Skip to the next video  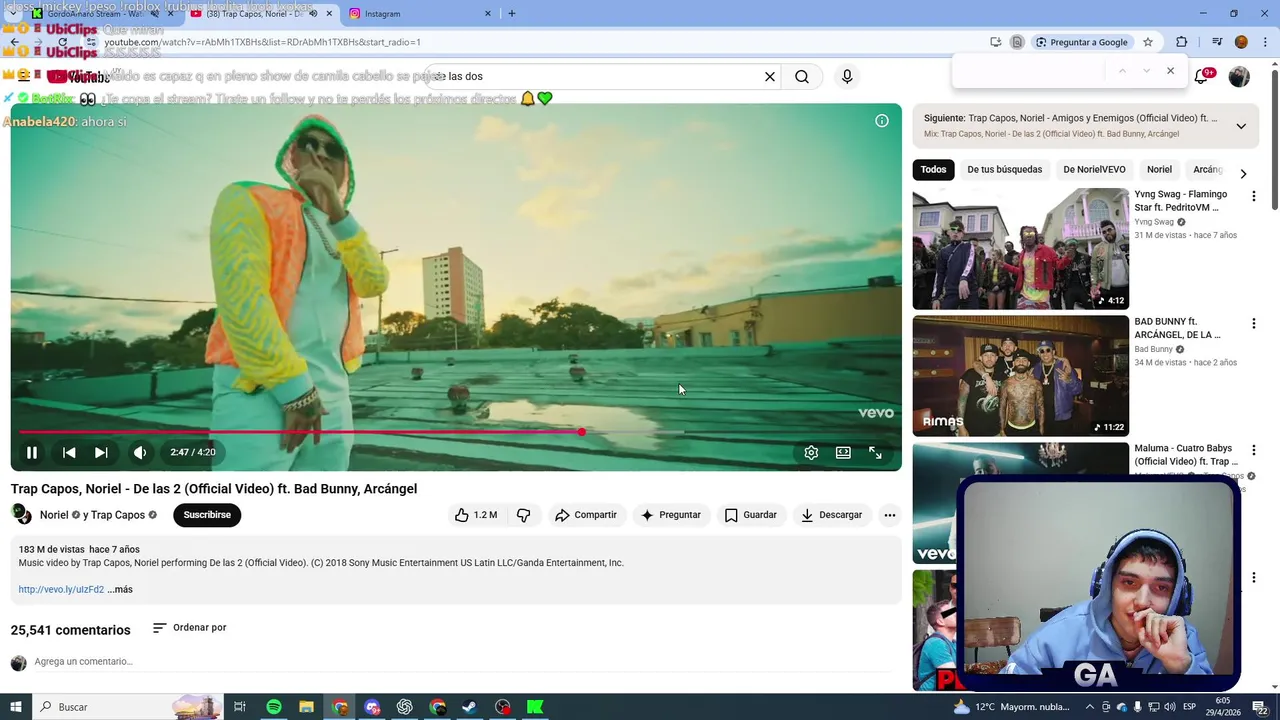coord(101,453)
